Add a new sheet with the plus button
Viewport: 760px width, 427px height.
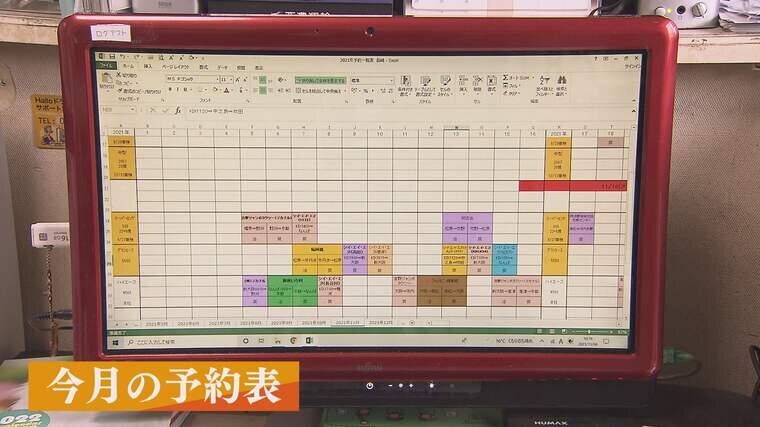(x=412, y=323)
